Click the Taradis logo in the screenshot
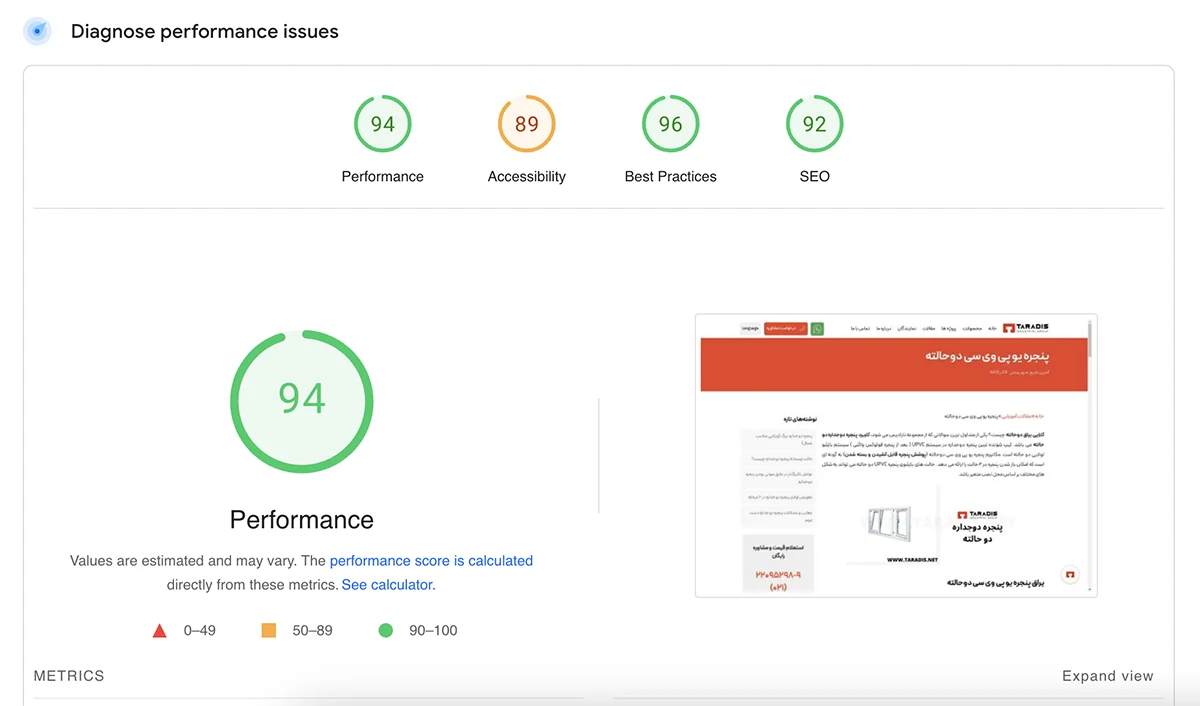Image resolution: width=1200 pixels, height=706 pixels. coord(1027,328)
